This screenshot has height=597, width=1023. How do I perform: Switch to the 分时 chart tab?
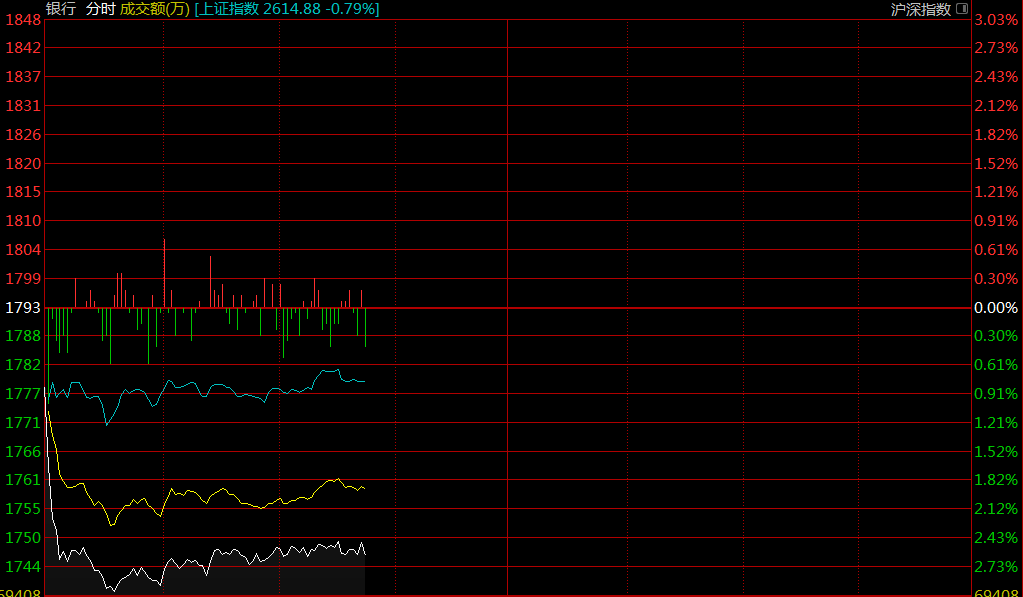tap(100, 9)
